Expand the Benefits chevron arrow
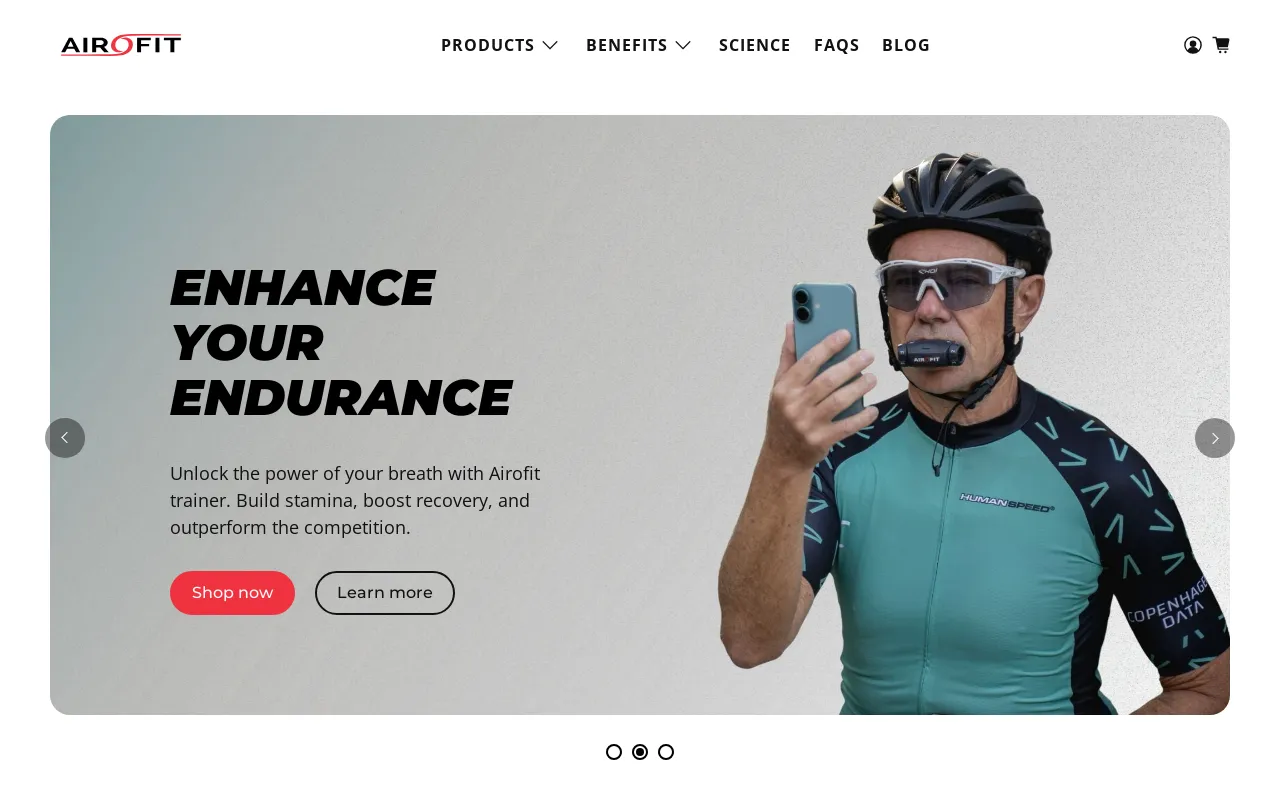This screenshot has height=800, width=1280. pyautogui.click(x=683, y=45)
